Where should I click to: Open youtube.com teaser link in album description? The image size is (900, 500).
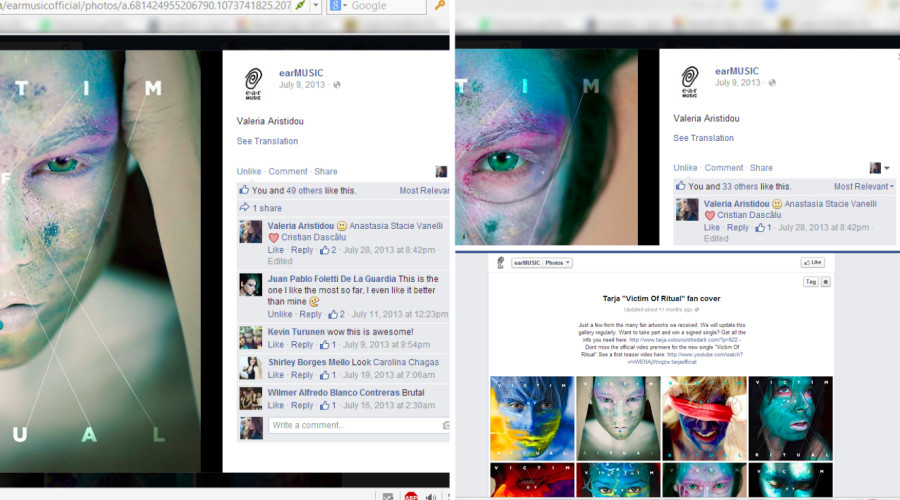coord(705,355)
